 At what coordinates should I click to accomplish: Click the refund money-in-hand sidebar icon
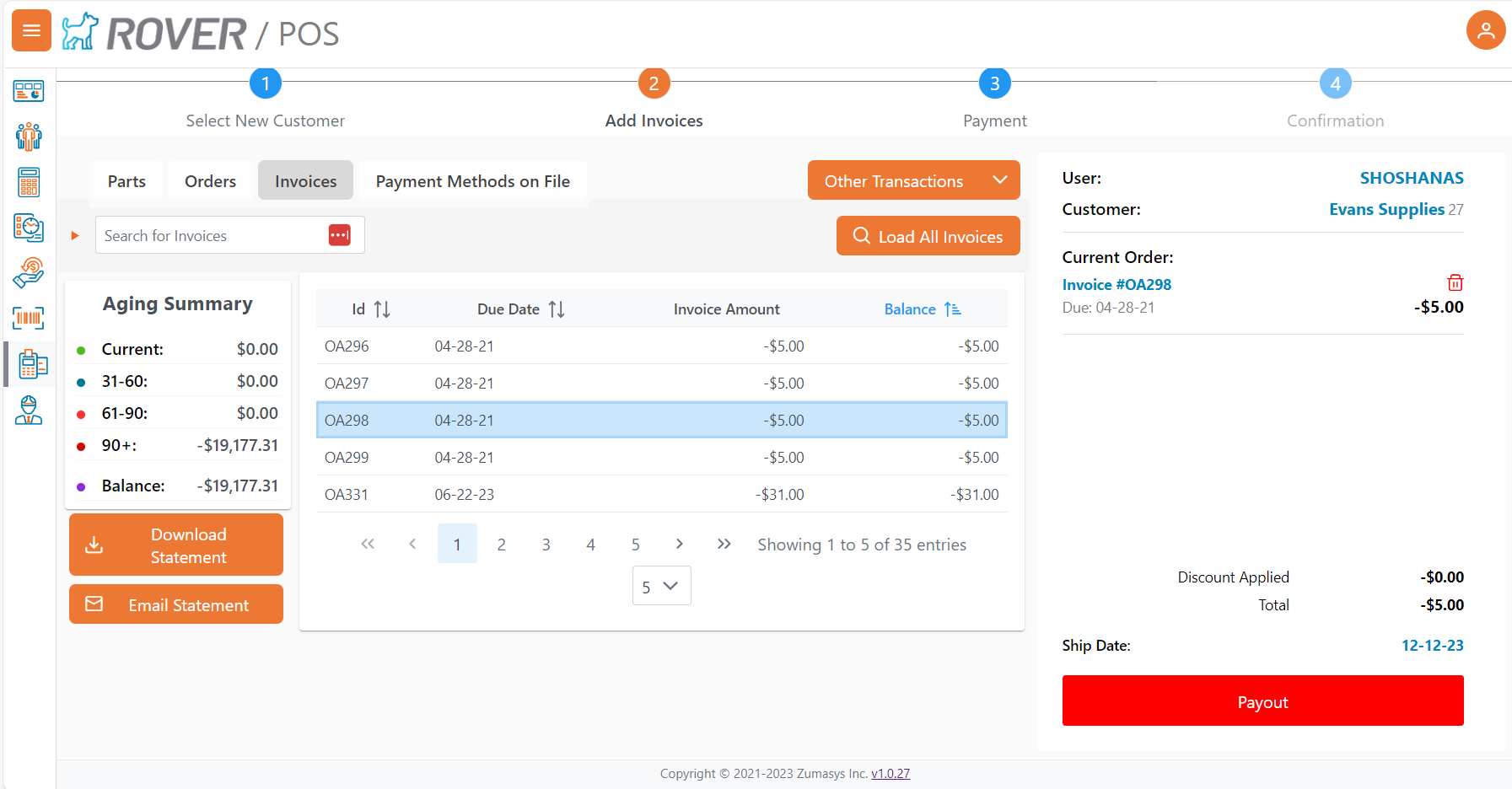pos(29,272)
